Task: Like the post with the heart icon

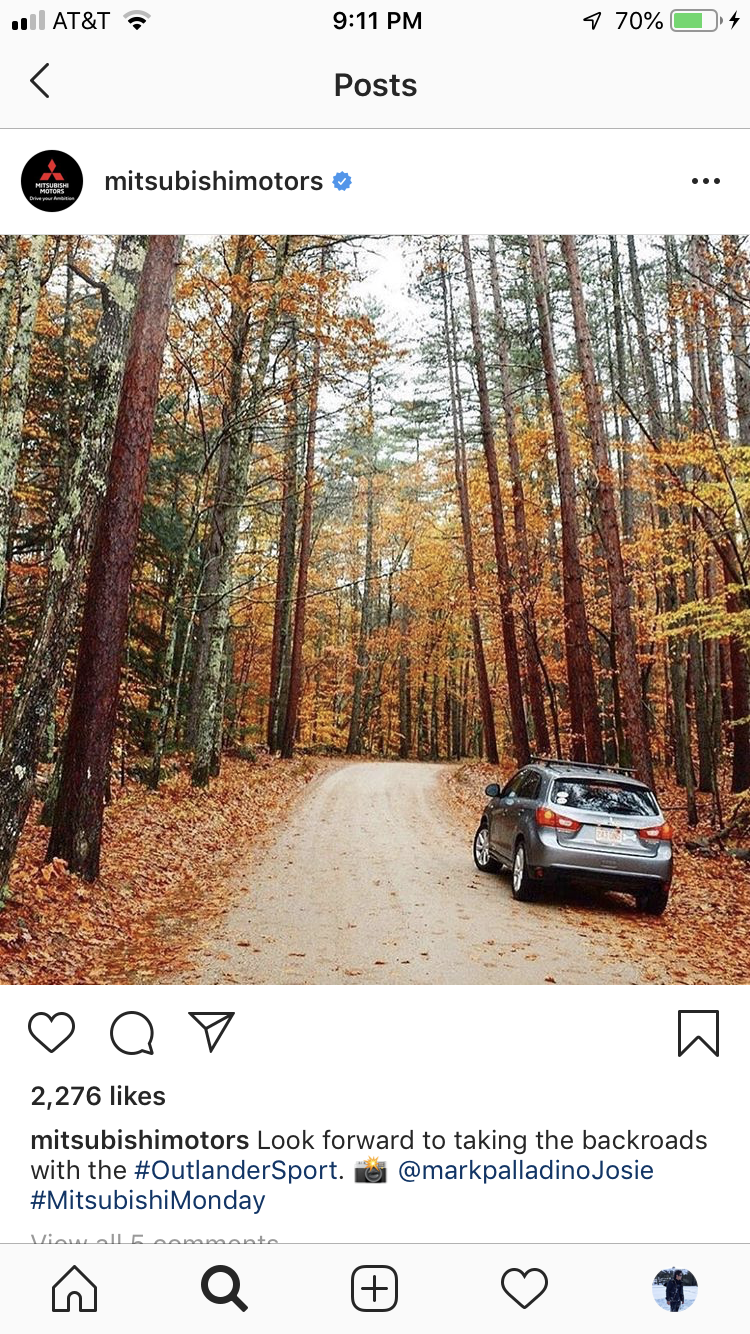Action: point(52,1033)
